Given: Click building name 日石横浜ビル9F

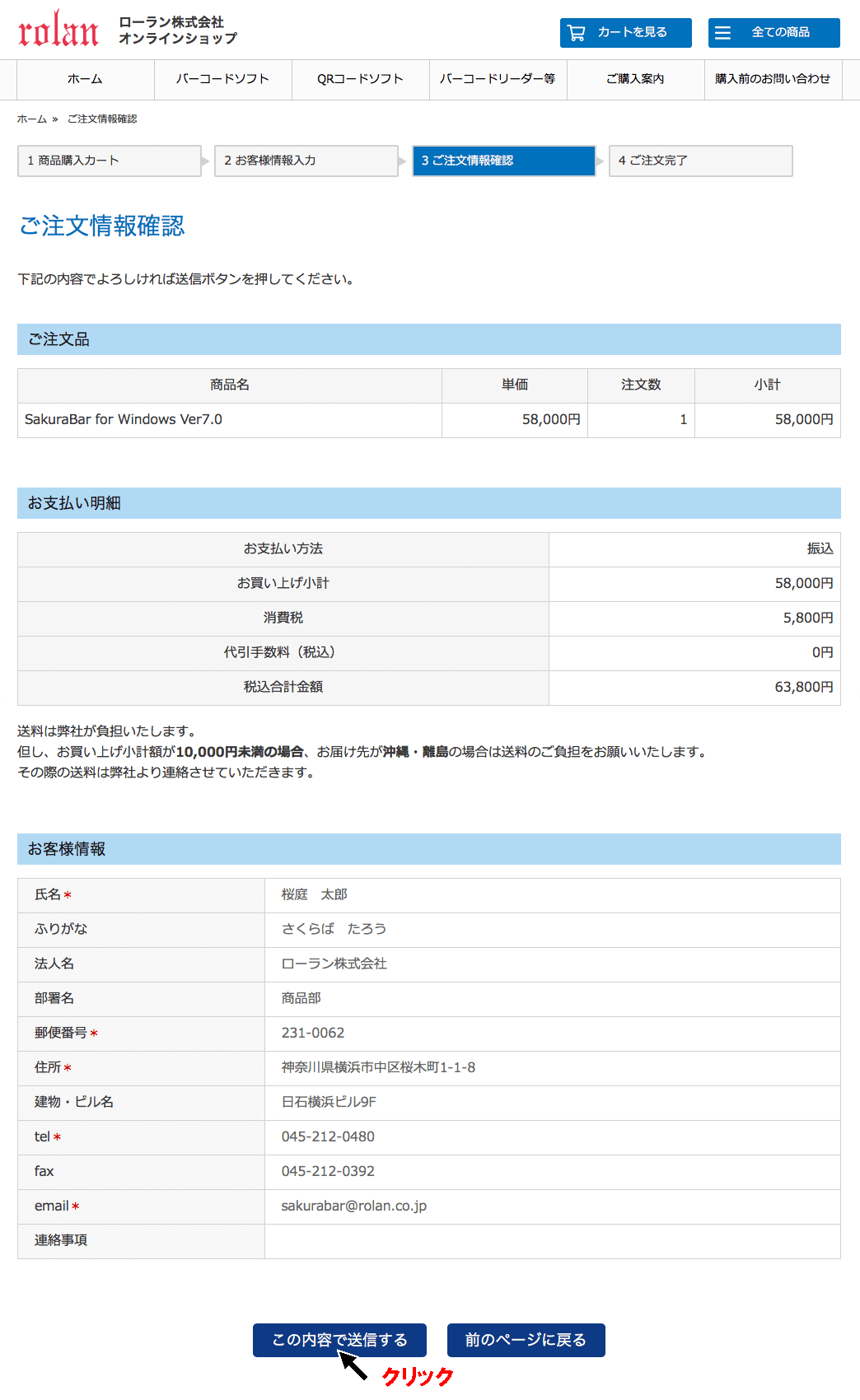Looking at the screenshot, I should tap(330, 1102).
